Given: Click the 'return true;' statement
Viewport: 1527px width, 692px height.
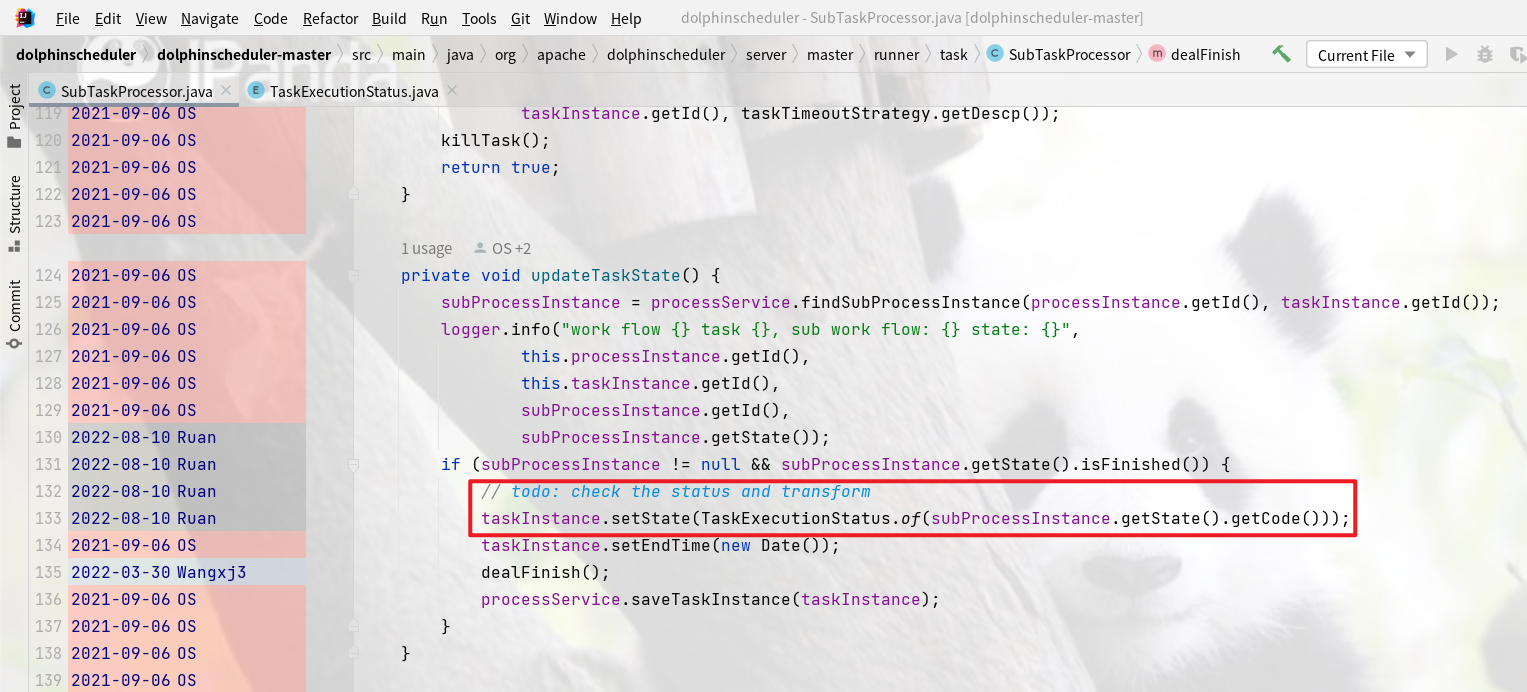Looking at the screenshot, I should [500, 167].
